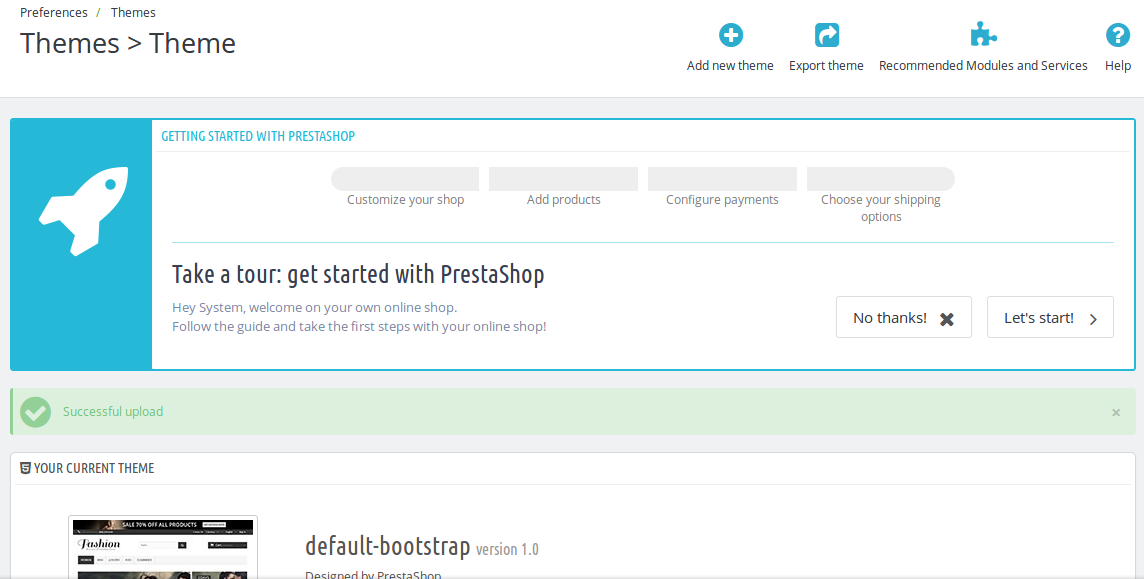Open the Help question mark icon
The width and height of the screenshot is (1144, 579).
[x=1118, y=35]
